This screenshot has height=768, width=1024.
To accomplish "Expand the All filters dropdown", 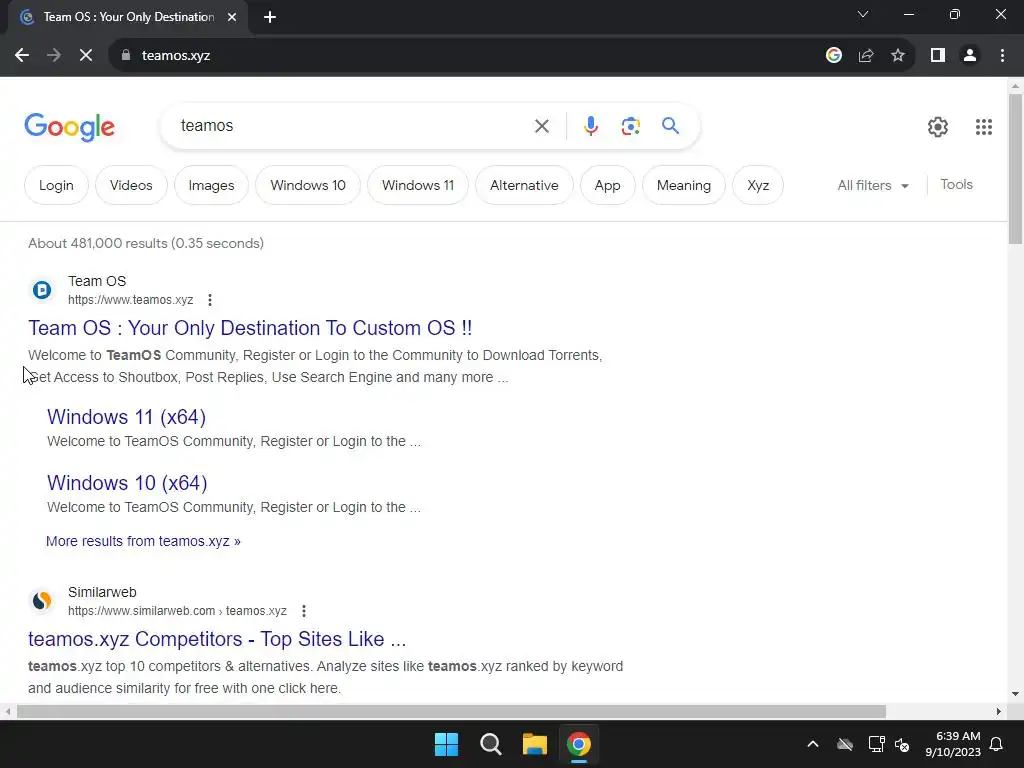I will click(872, 185).
